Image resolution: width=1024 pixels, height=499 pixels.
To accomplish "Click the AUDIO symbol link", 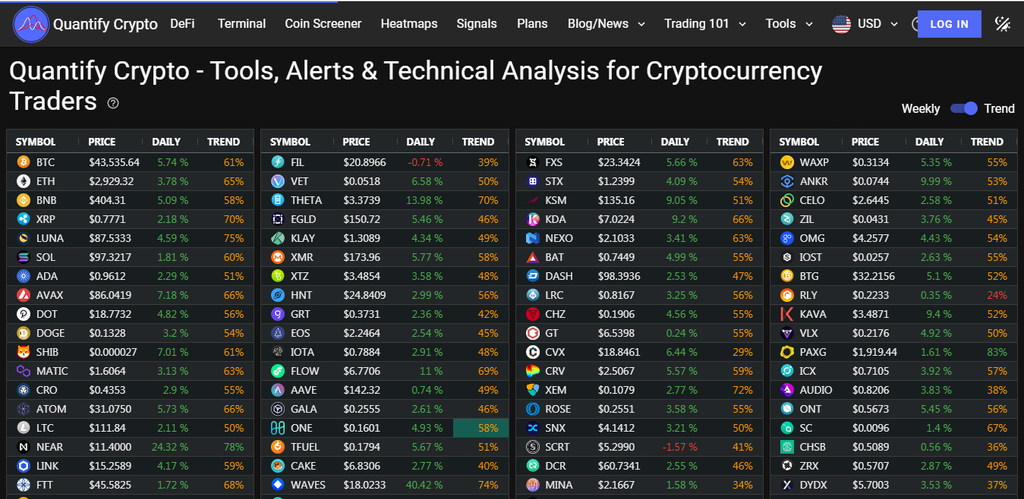I will tap(816, 391).
